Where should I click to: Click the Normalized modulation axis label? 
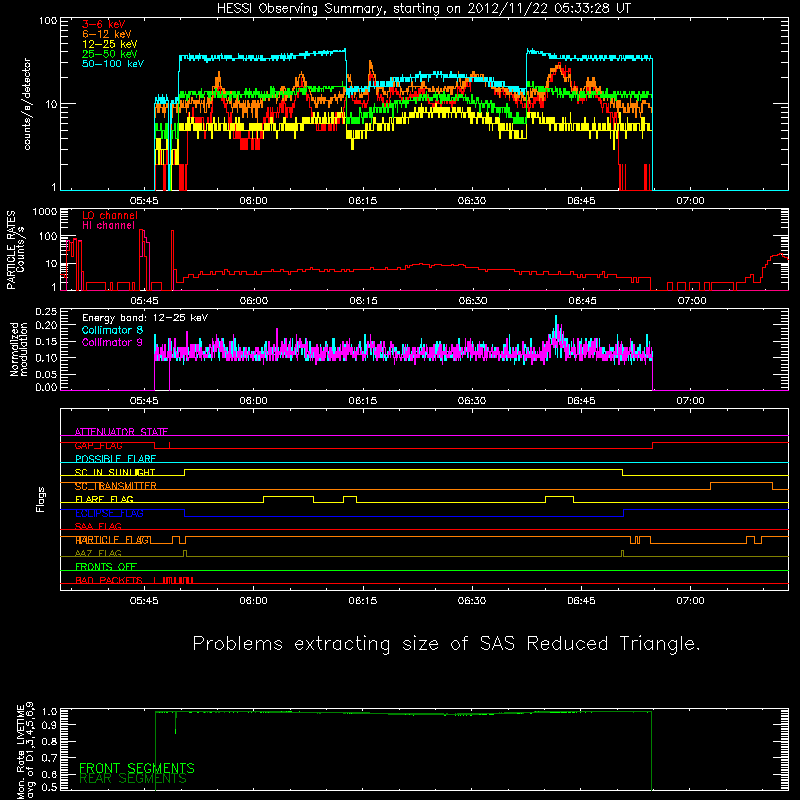19,349
